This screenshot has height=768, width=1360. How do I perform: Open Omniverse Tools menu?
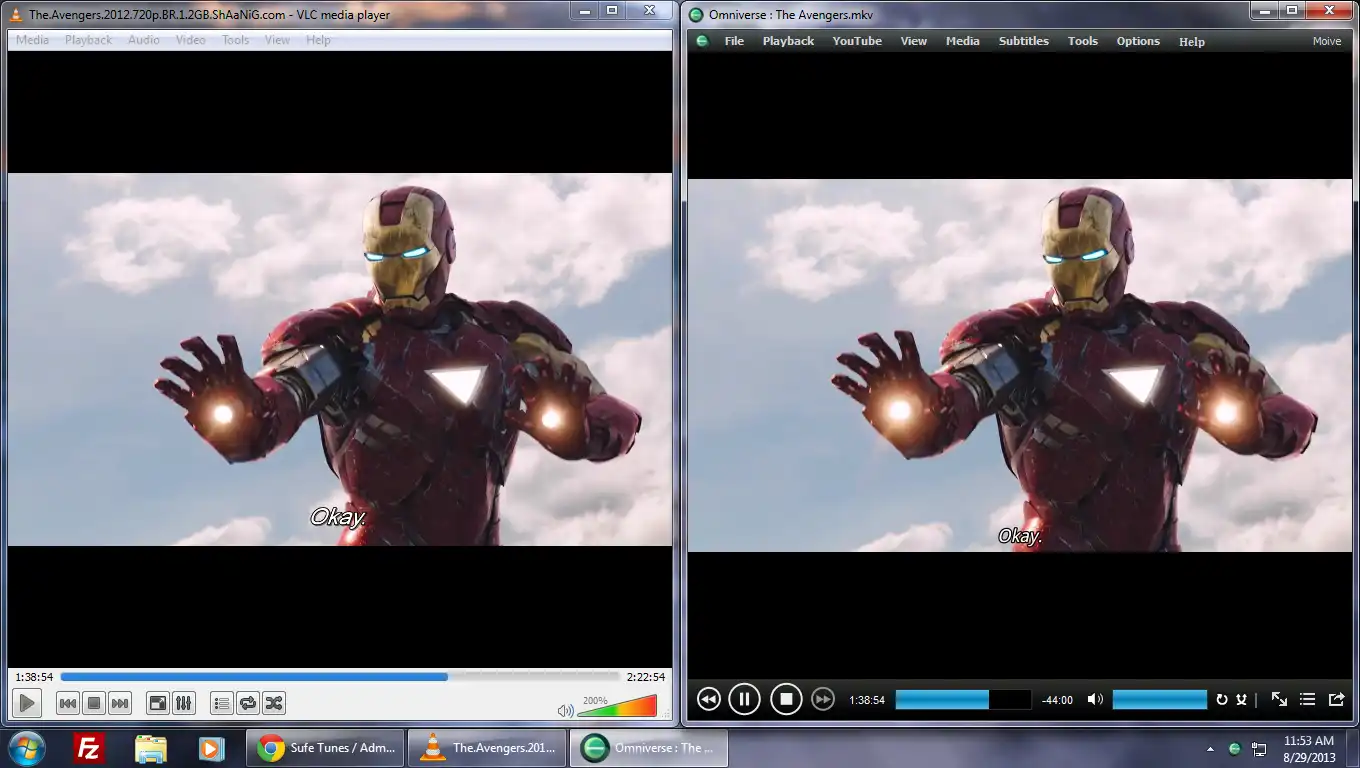tap(1083, 41)
